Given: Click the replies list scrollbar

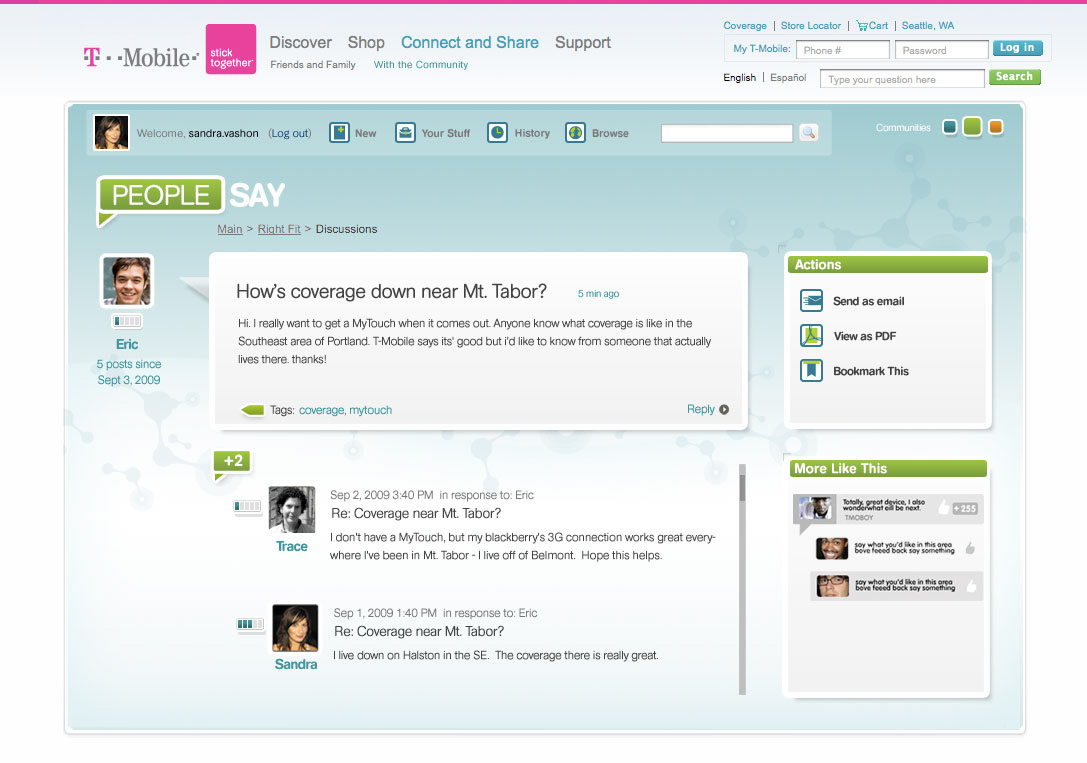Looking at the screenshot, I should click(742, 579).
